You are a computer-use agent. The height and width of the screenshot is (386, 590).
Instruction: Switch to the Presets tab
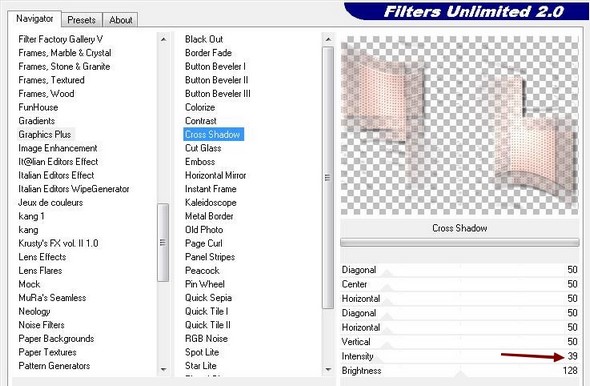[81, 20]
